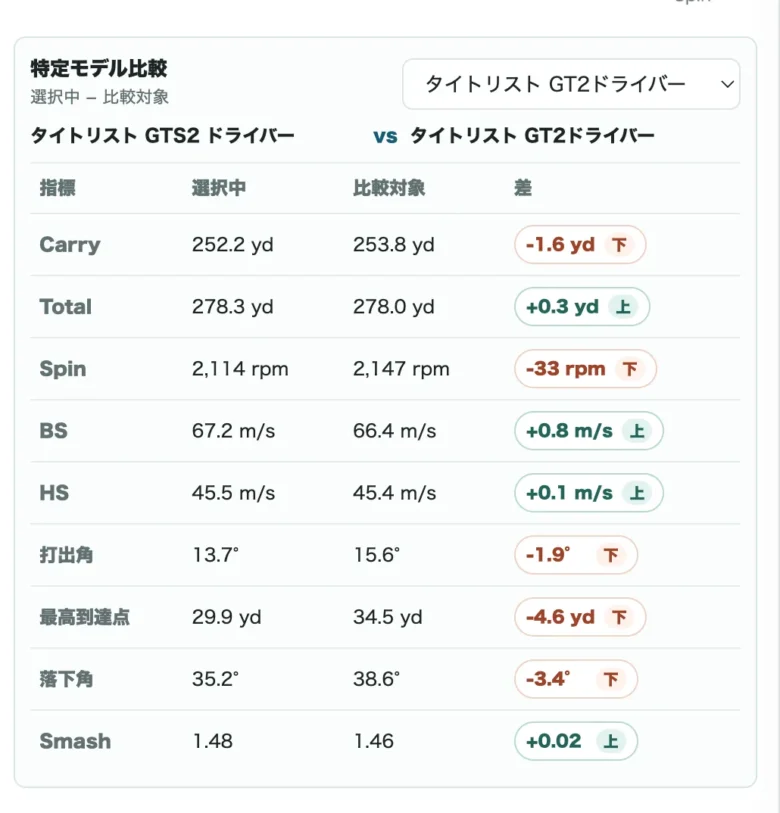Screen dimensions: 780x813
Task: Click the 特定モデル比較 heading
Action: [99, 68]
